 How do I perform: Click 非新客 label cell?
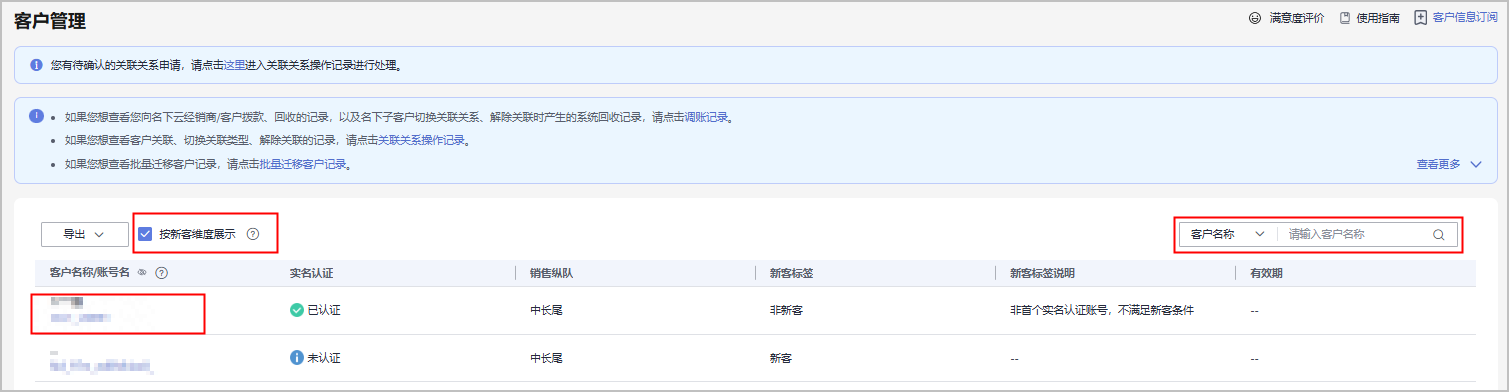[x=786, y=310]
